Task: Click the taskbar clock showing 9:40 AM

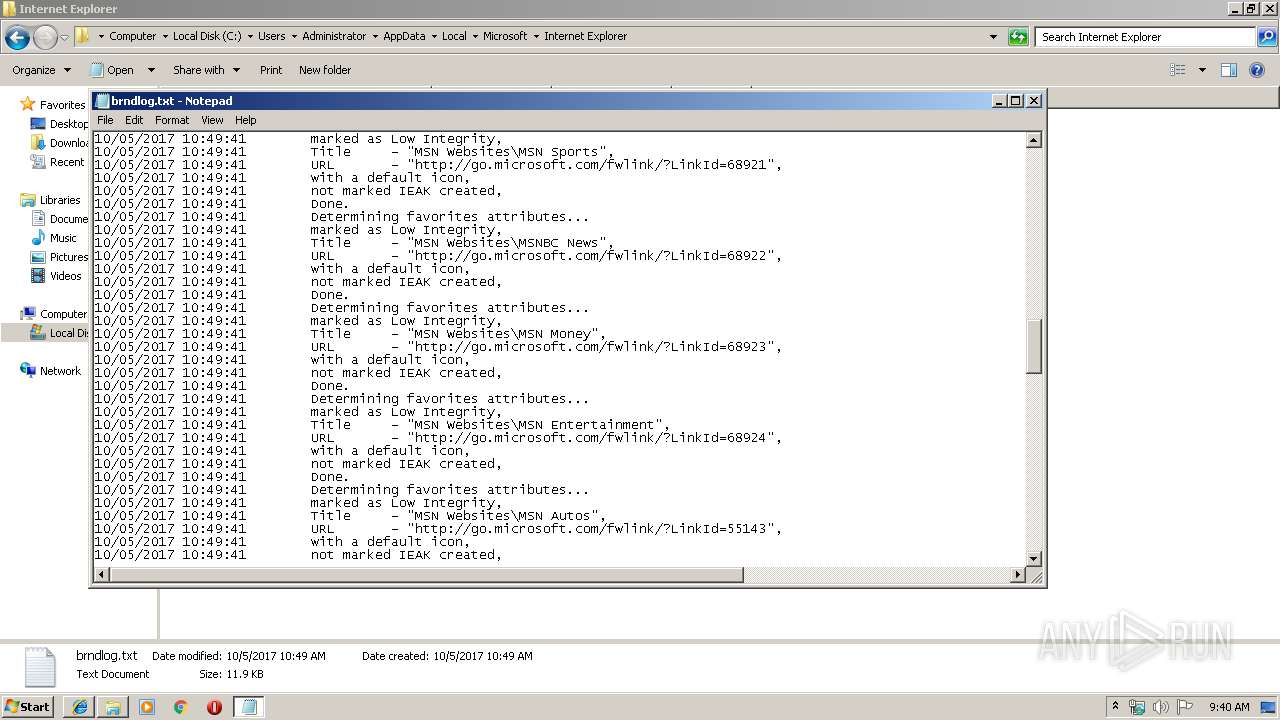Action: coord(1229,707)
